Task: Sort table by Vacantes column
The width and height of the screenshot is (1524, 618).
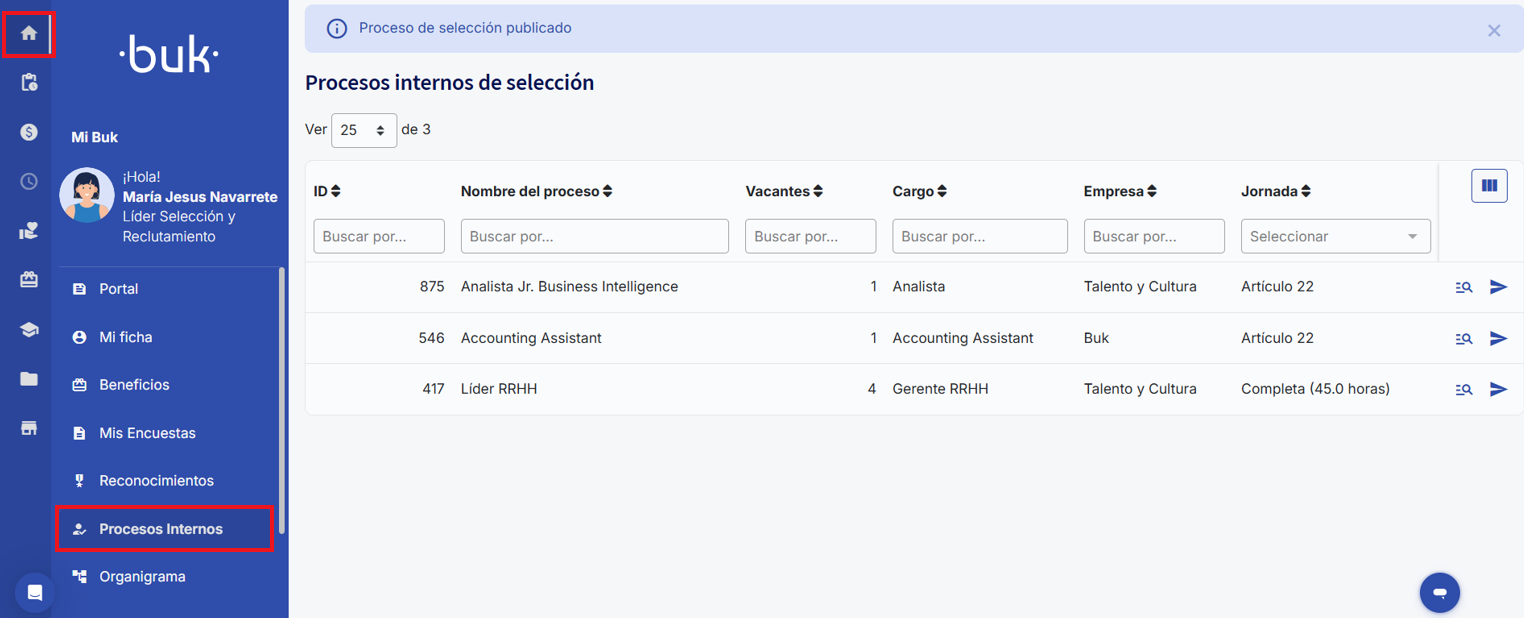Action: coord(818,191)
